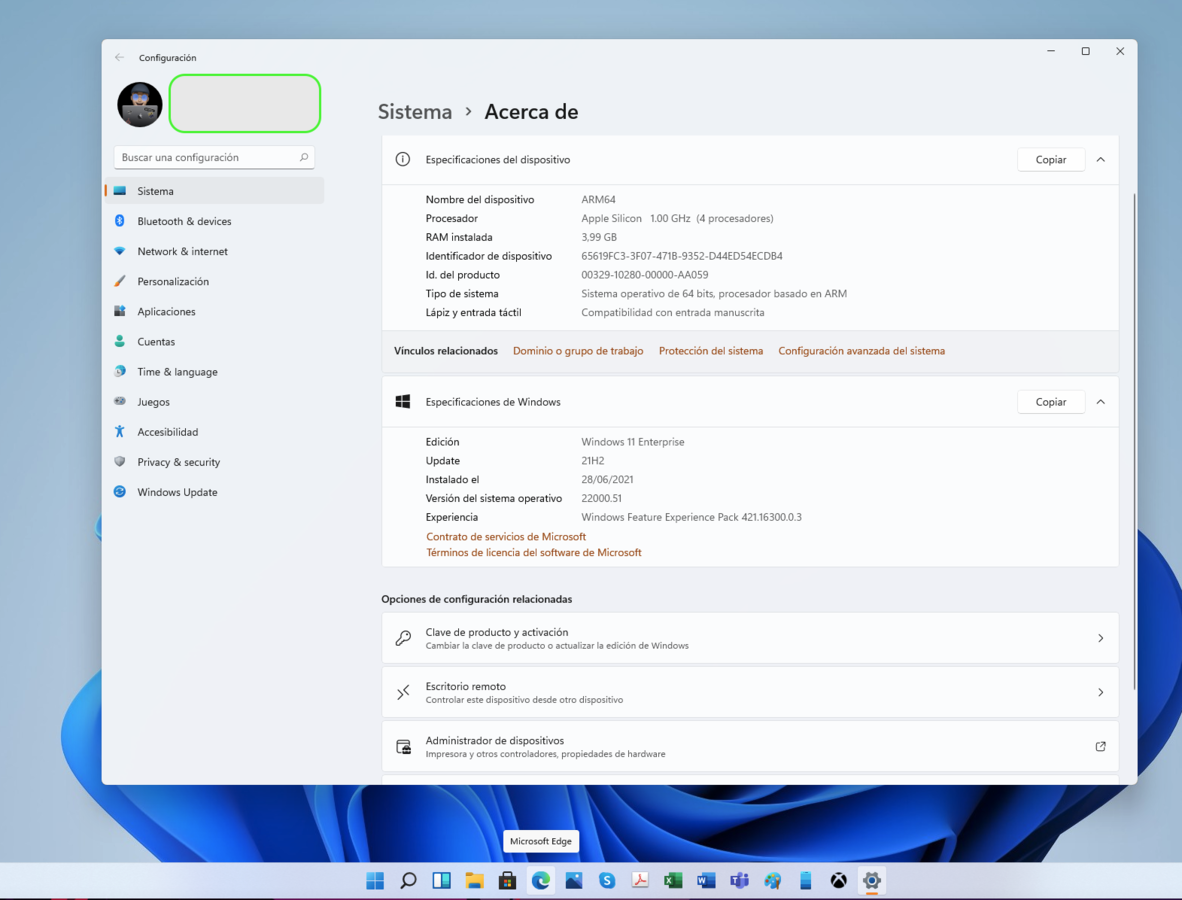Open Bluetooth & devices settings
The height and width of the screenshot is (900, 1182).
coord(214,221)
